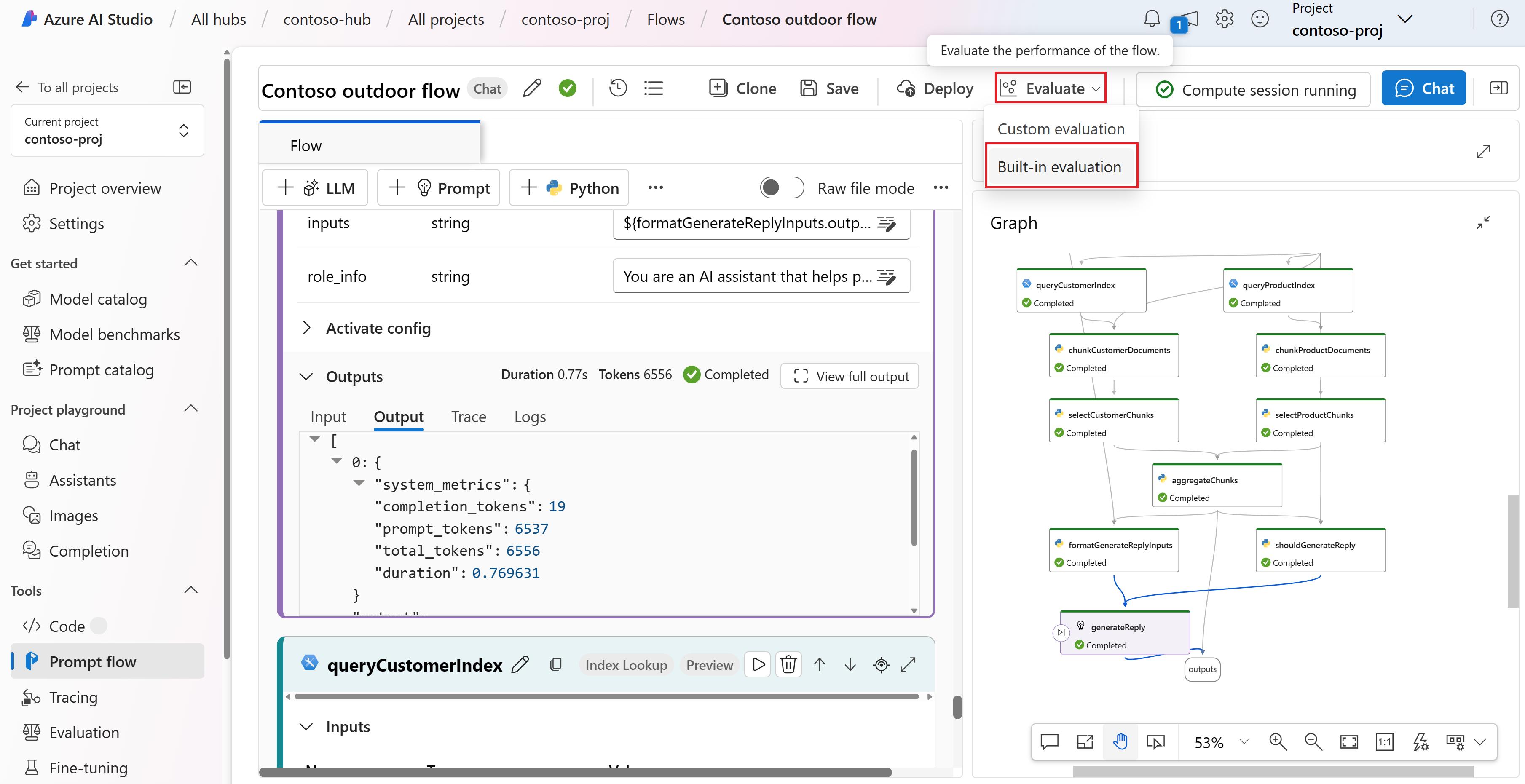Zoom in on the graph

coord(1278,741)
